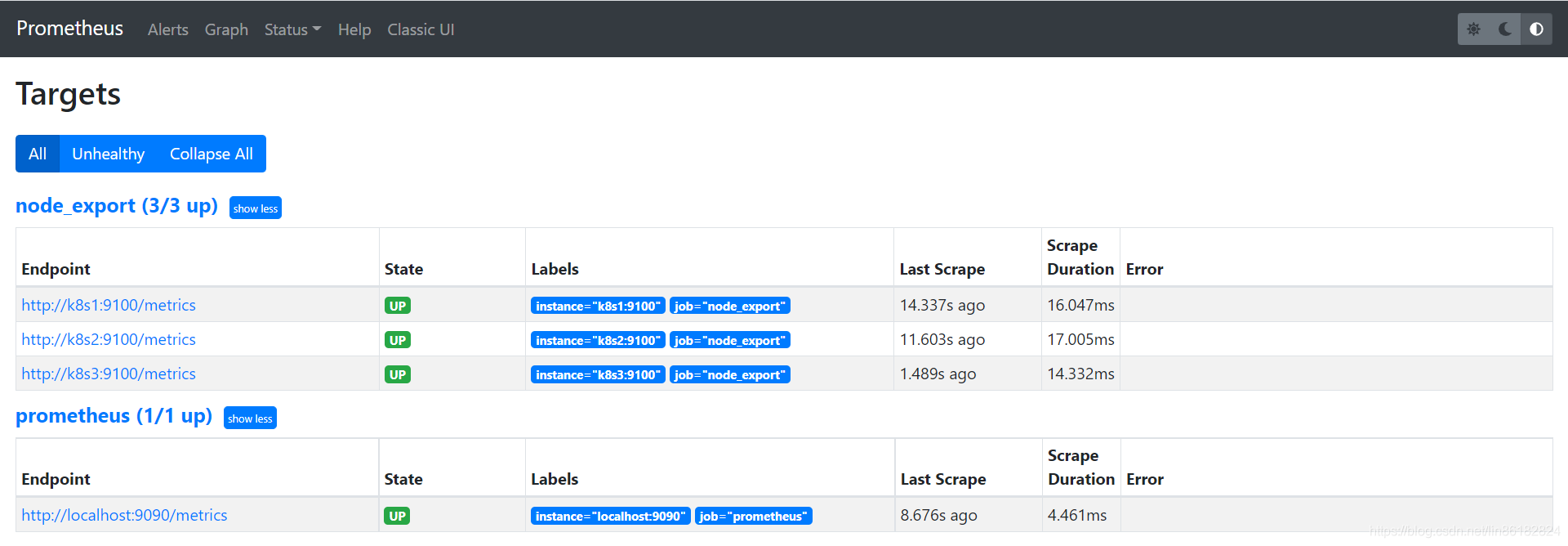The image size is (1568, 546).
Task: Click UP state badge for k8s1
Action: [x=398, y=306]
